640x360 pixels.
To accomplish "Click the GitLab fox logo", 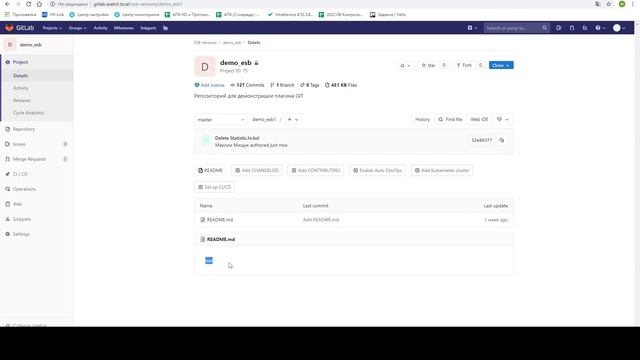I will (9, 28).
